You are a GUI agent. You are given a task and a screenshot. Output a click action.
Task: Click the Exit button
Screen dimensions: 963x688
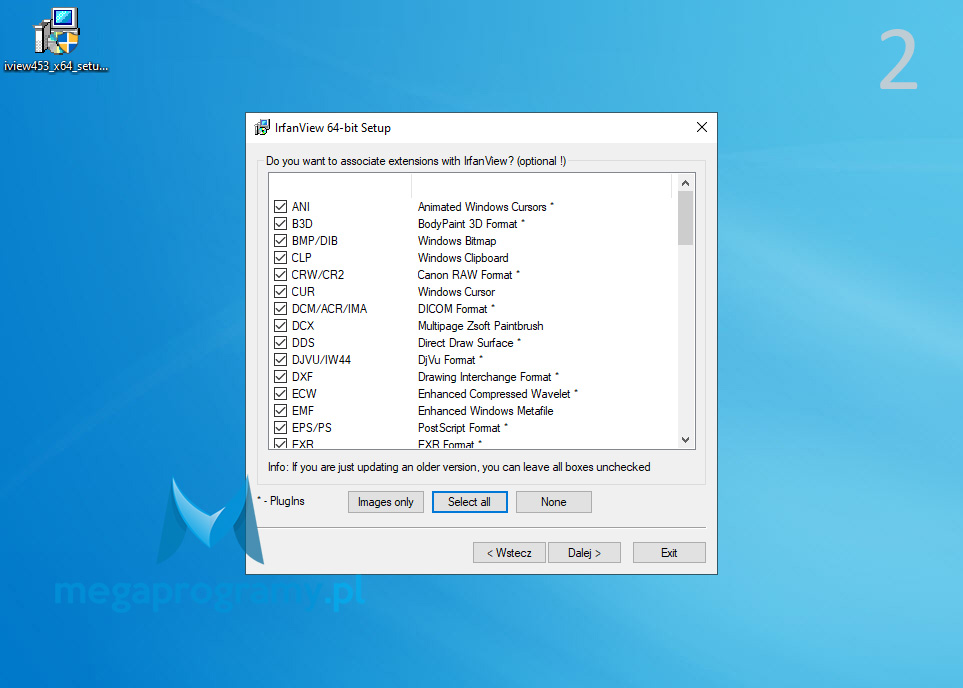click(669, 553)
